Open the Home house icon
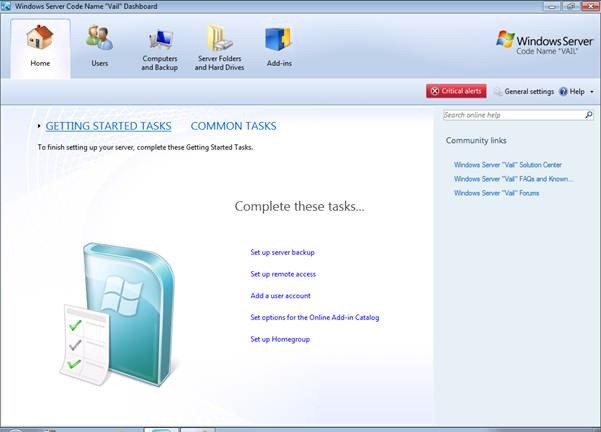This screenshot has width=601, height=432. (x=39, y=37)
